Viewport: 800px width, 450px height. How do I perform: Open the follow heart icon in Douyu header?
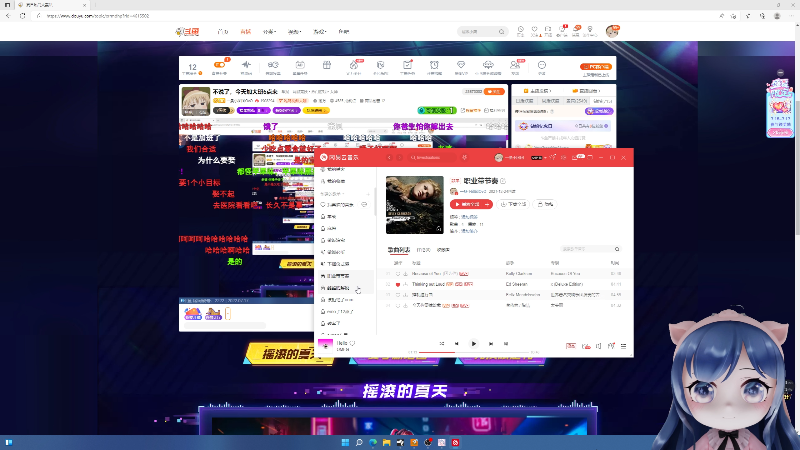[534, 30]
